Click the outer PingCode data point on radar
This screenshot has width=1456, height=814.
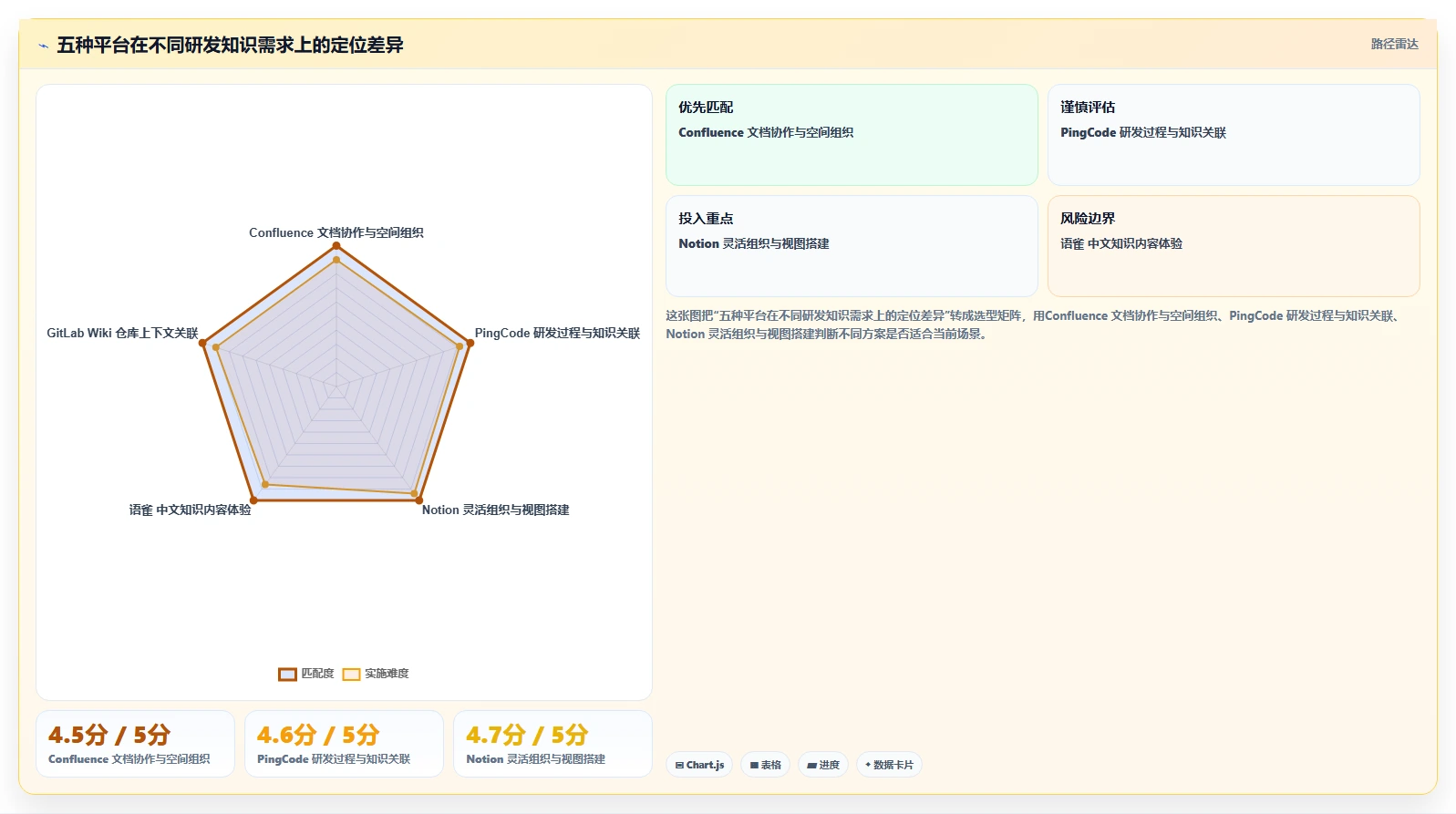470,344
